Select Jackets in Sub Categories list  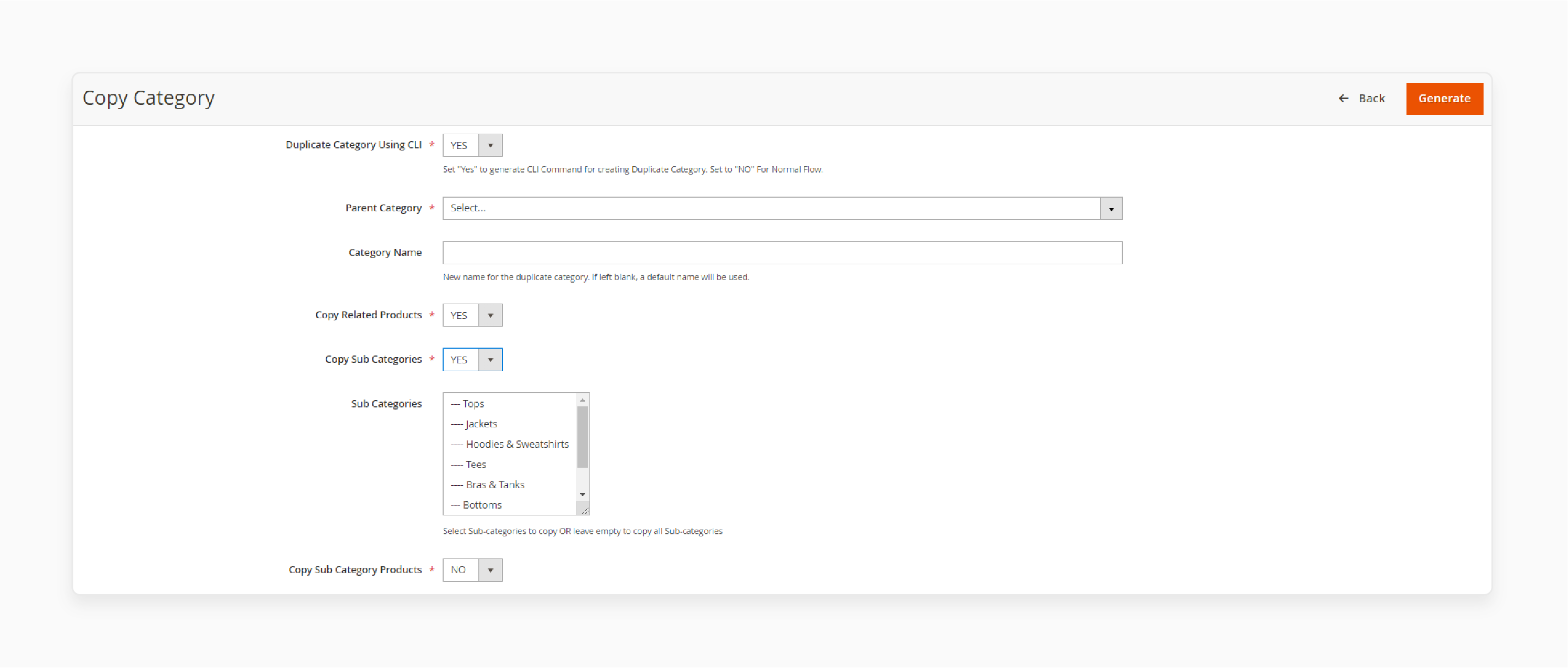pyautogui.click(x=510, y=424)
